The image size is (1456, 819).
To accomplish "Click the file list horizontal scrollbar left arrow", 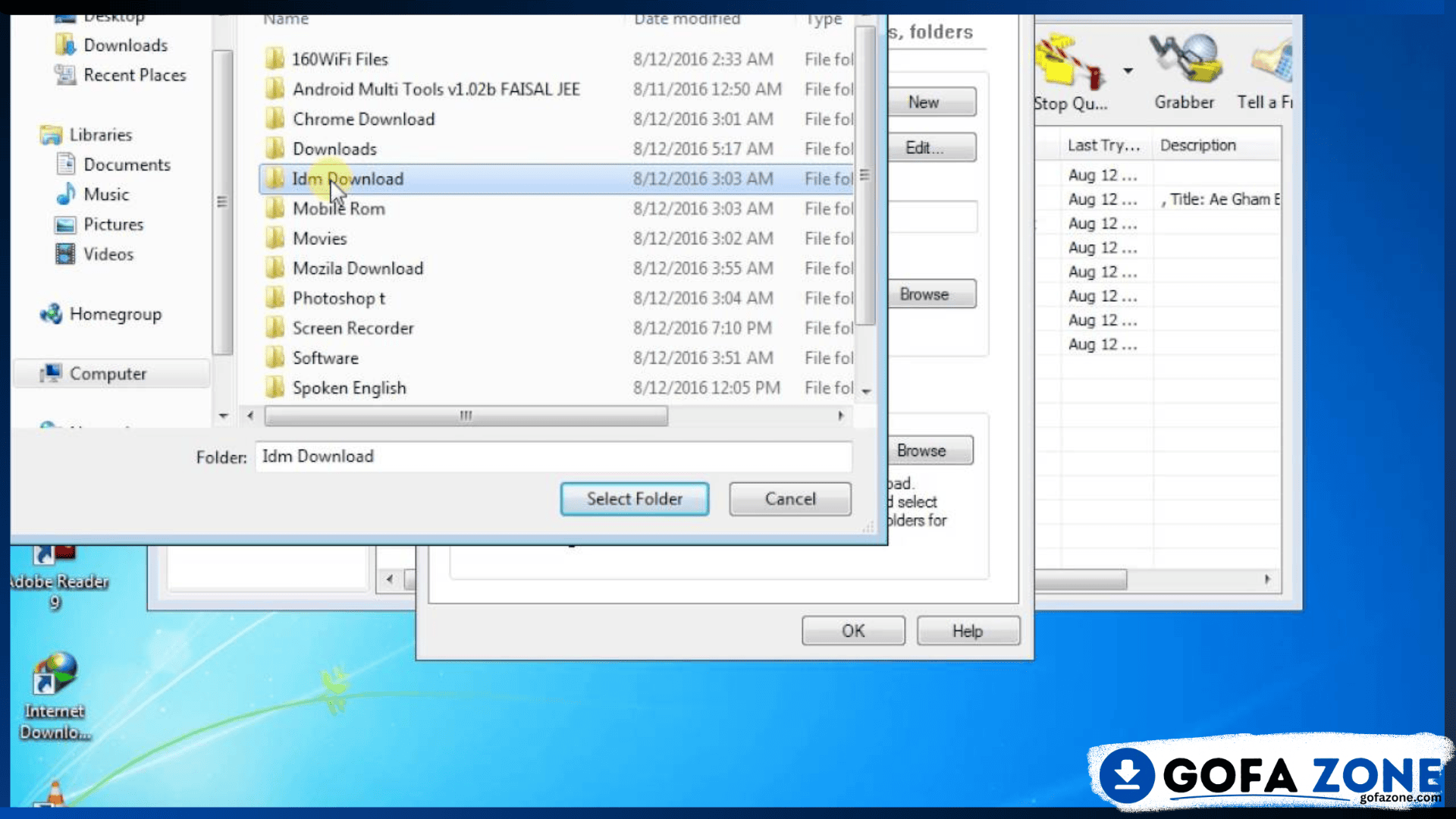I will 250,416.
